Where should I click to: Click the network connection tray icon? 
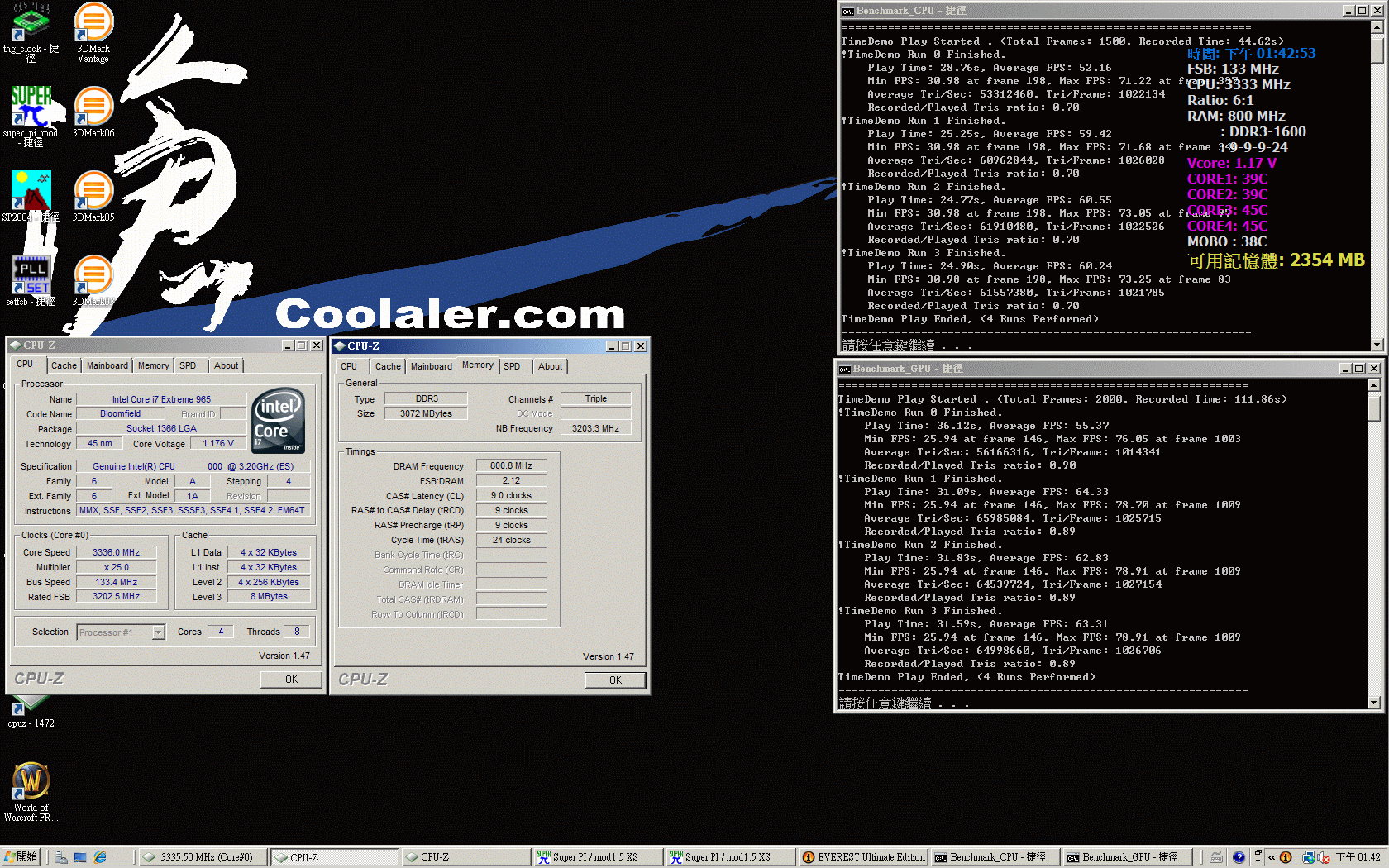click(1309, 857)
